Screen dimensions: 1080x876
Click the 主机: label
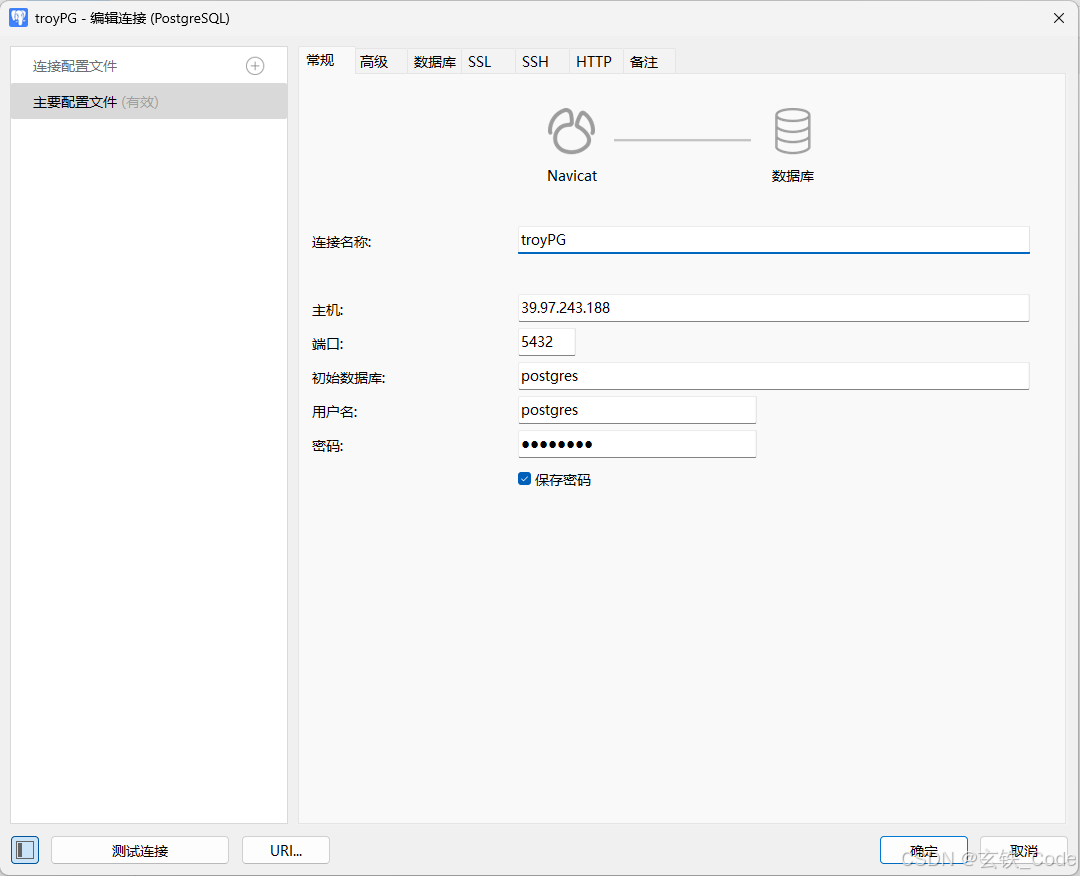(328, 310)
